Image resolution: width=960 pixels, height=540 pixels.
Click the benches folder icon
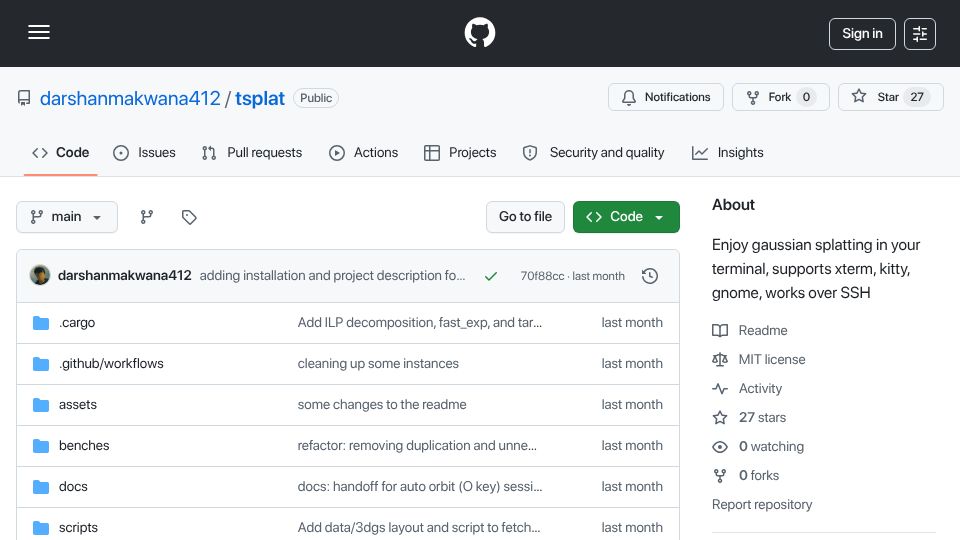(41, 446)
